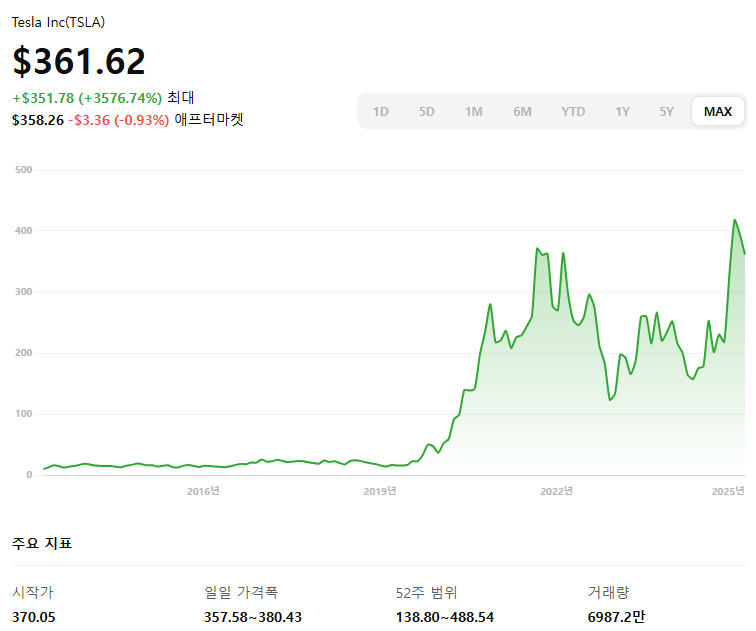Click the $361.62 current price
The width and height of the screenshot is (756, 631).
[x=79, y=61]
